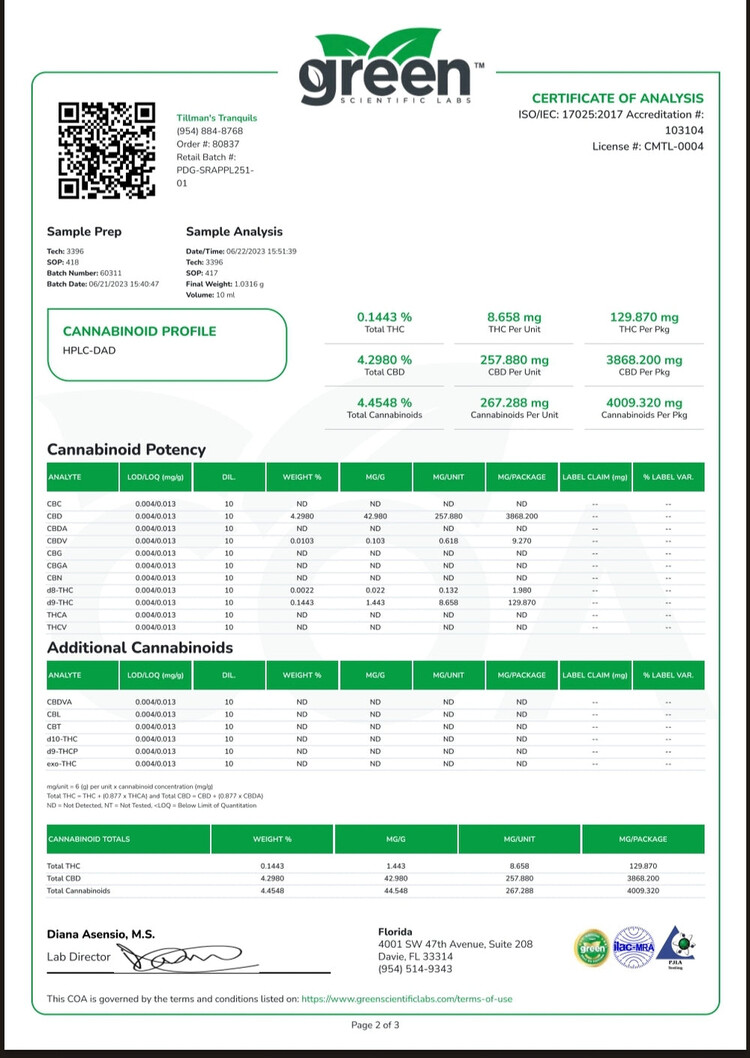Click the CBD Per Pkg 3868.200 mg value
750x1058 pixels.
643,360
